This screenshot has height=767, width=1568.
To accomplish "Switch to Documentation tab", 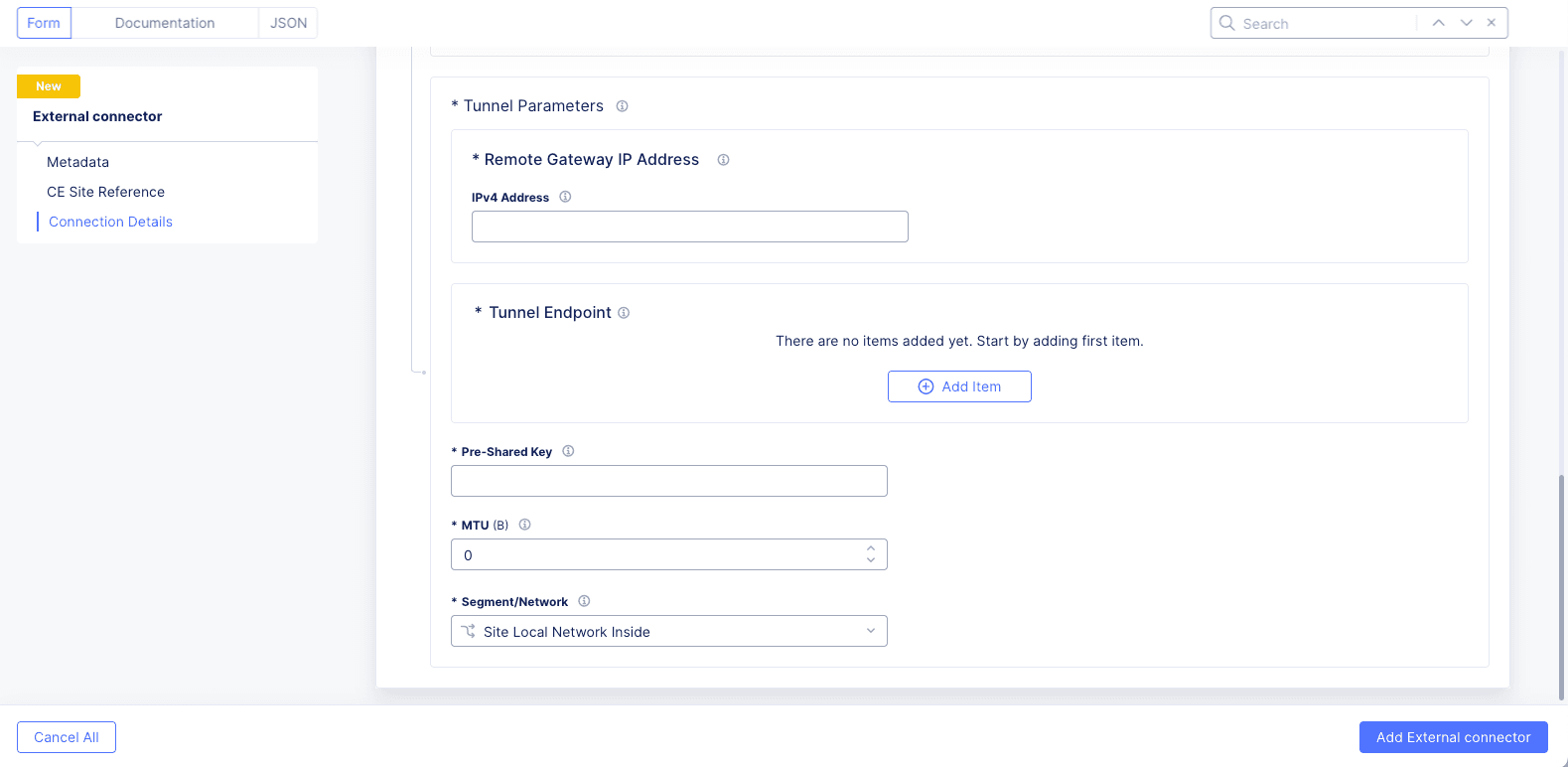I will click(165, 23).
